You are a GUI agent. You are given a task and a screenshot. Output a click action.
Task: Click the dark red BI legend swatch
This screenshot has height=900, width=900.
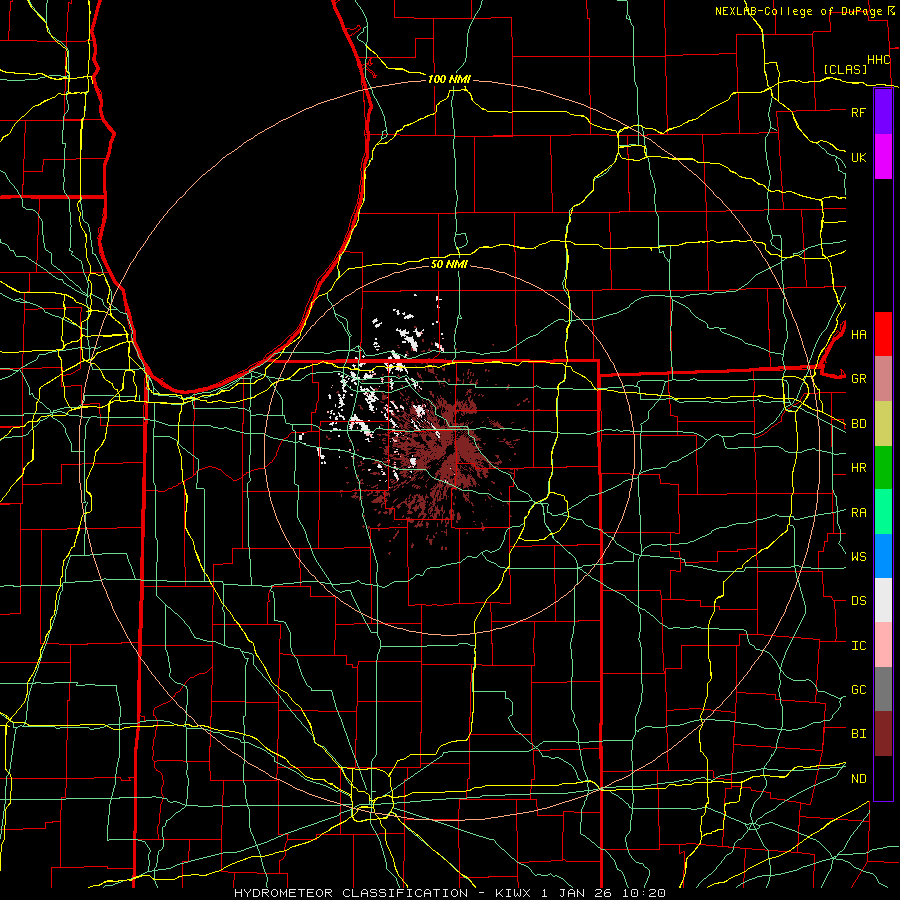coord(883,734)
